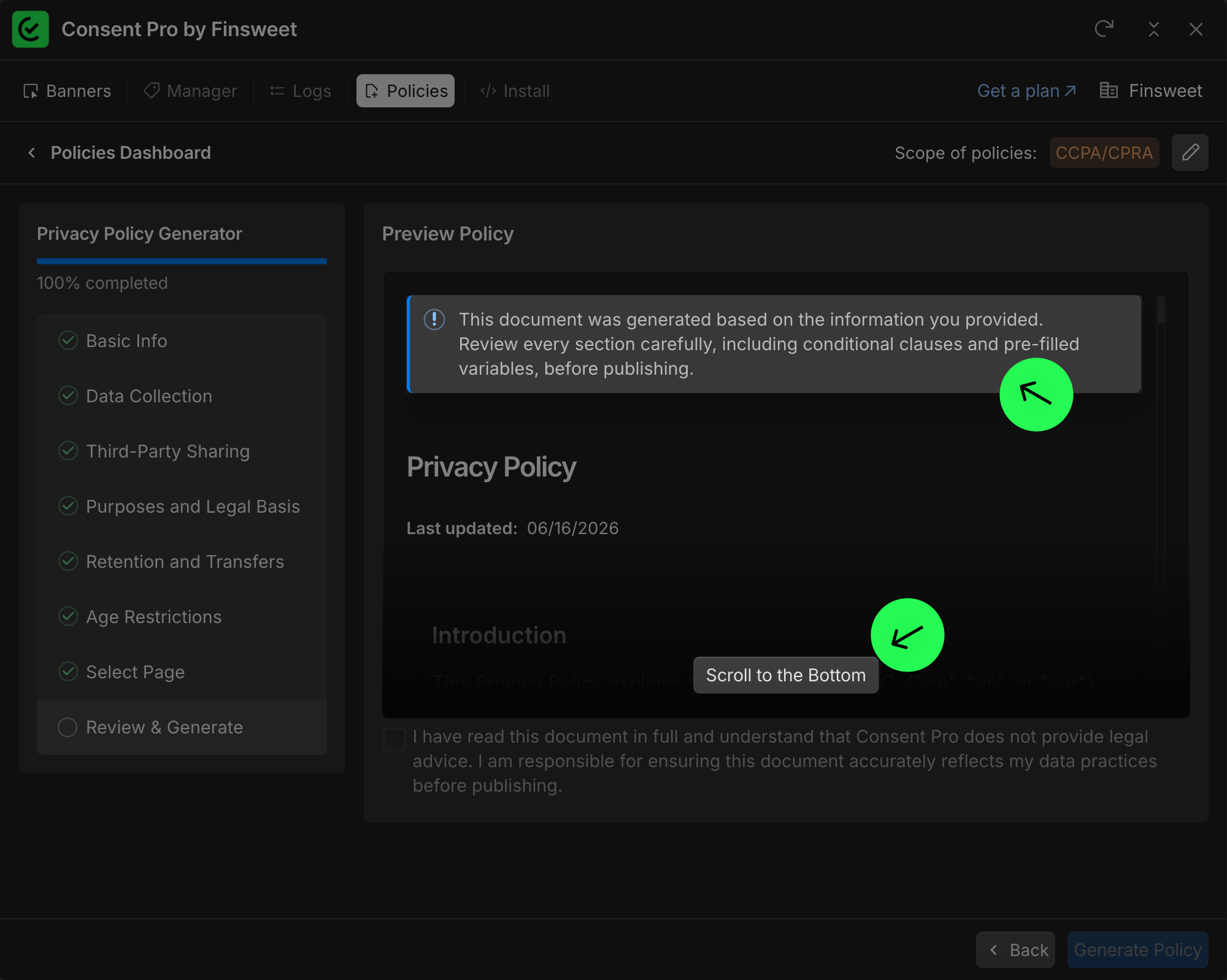Click the Privacy Policy document title
The width and height of the screenshot is (1227, 980).
pyautogui.click(x=491, y=467)
